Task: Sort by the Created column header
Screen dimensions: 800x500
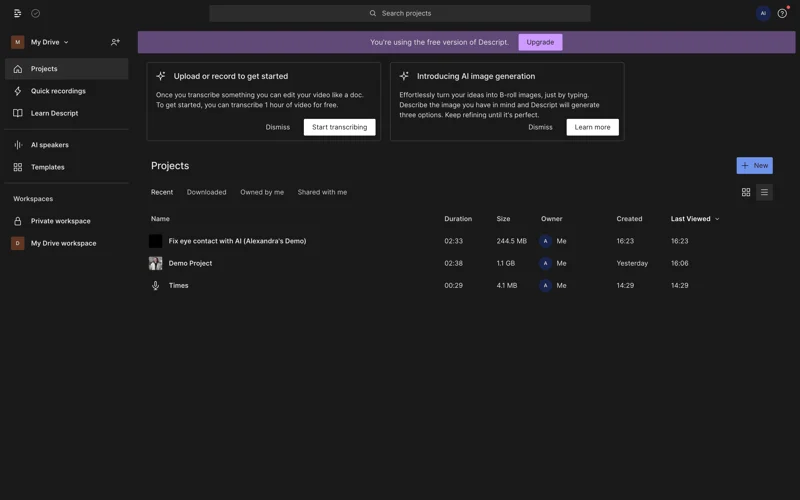Action: coord(629,219)
